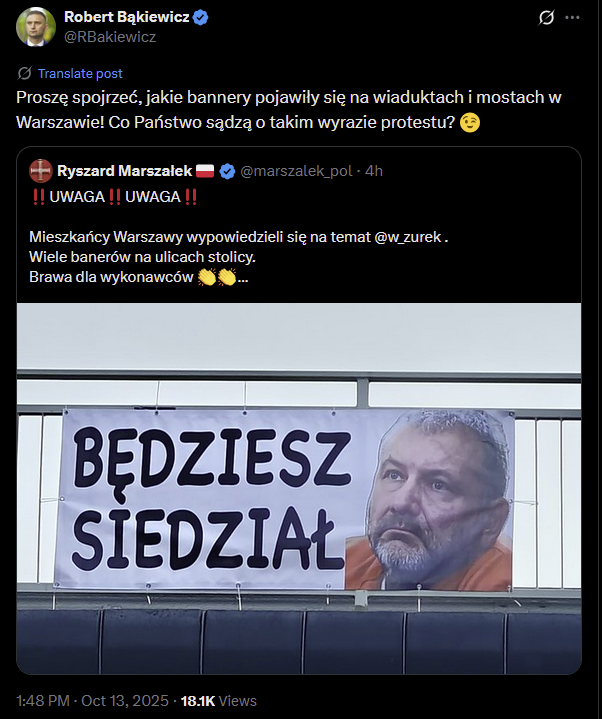Screen dimensions: 602x719
Task: Click the verified badge next to Ryszard Marszałek
Action: (x=227, y=171)
